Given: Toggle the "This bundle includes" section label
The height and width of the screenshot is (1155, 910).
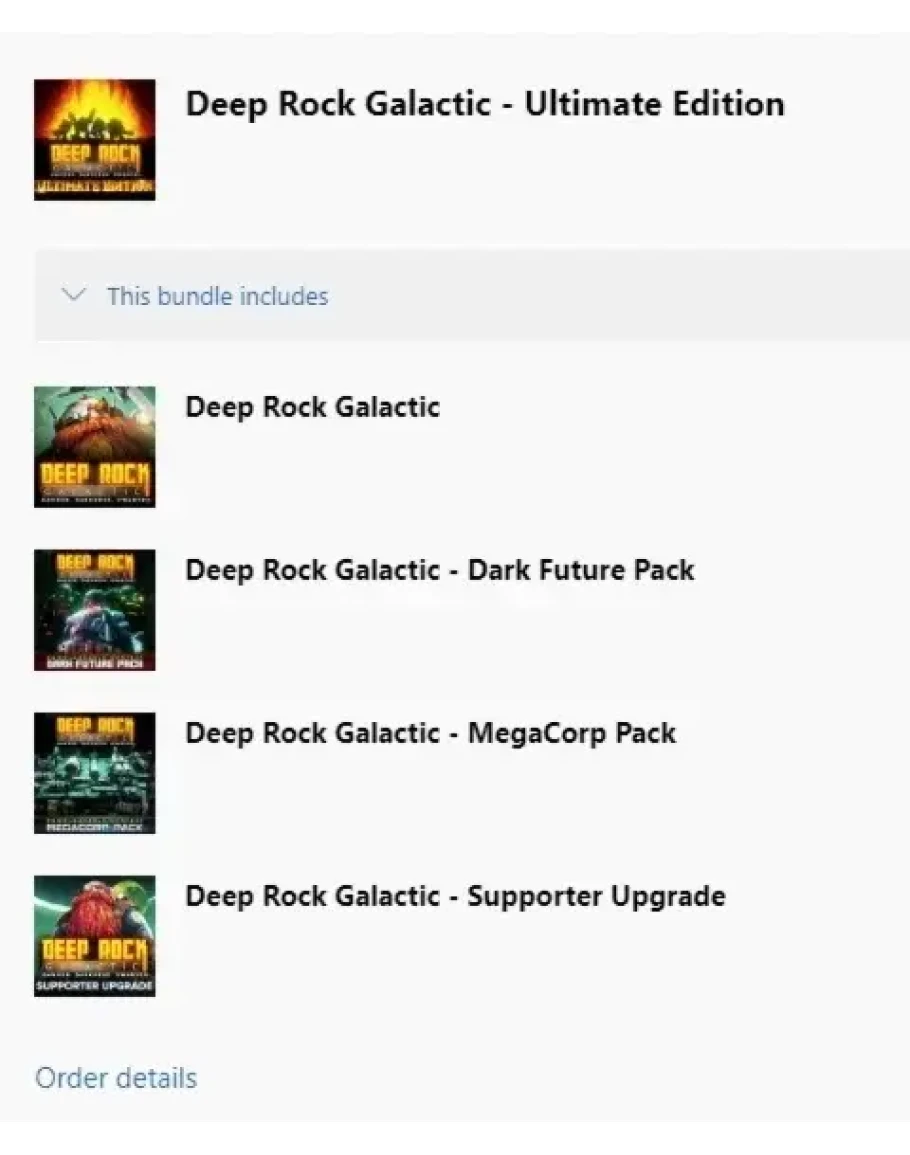Looking at the screenshot, I should click(217, 296).
